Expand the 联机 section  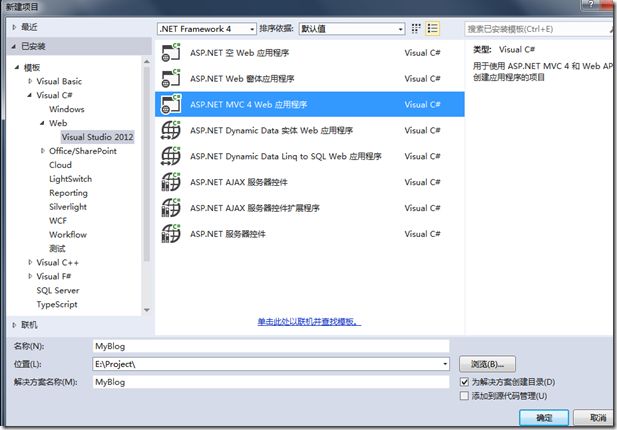[14, 325]
